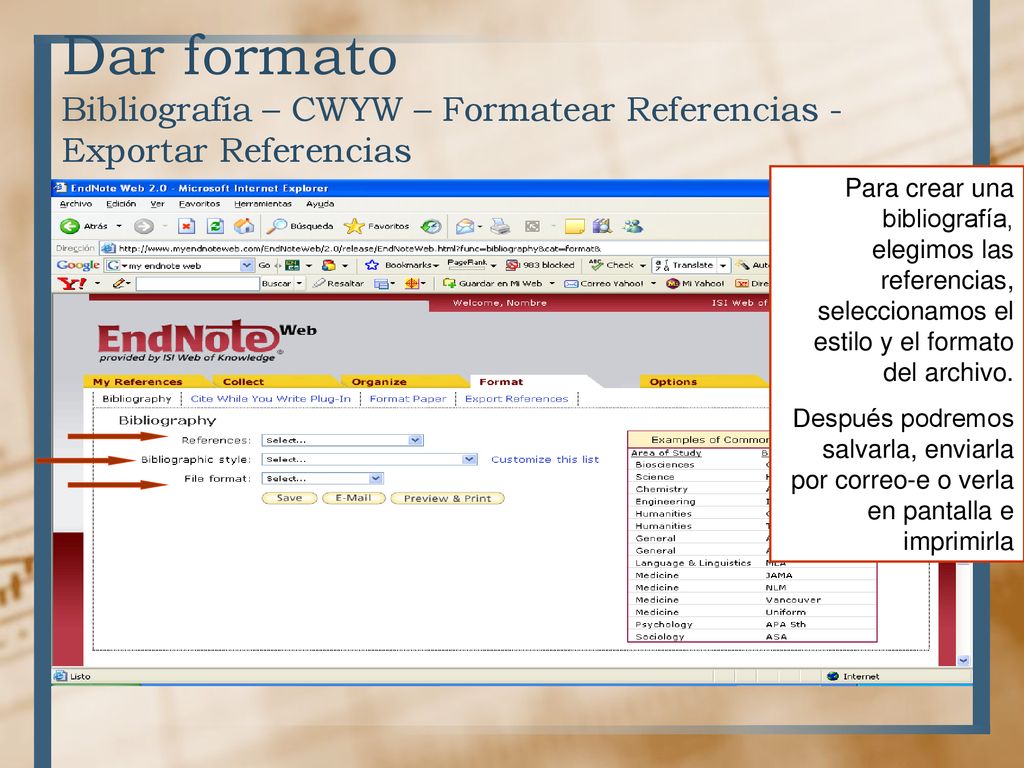Image resolution: width=1024 pixels, height=768 pixels.
Task: Open Cite While You Write Plug-In link
Action: pyautogui.click(x=270, y=398)
